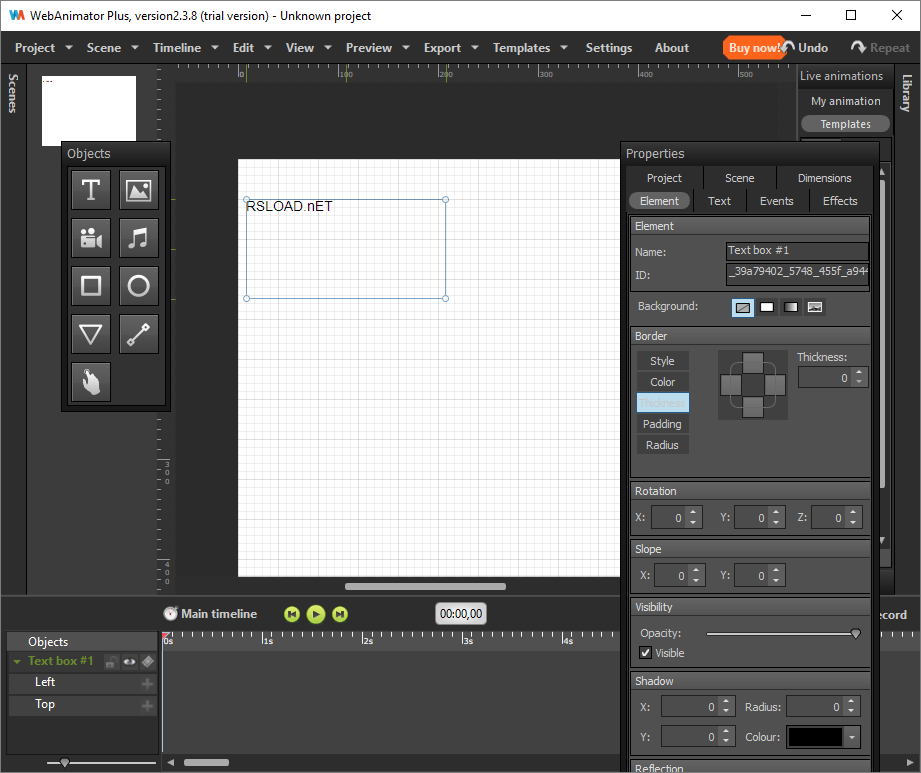
Task: Click the Buy now! button
Action: (x=753, y=48)
